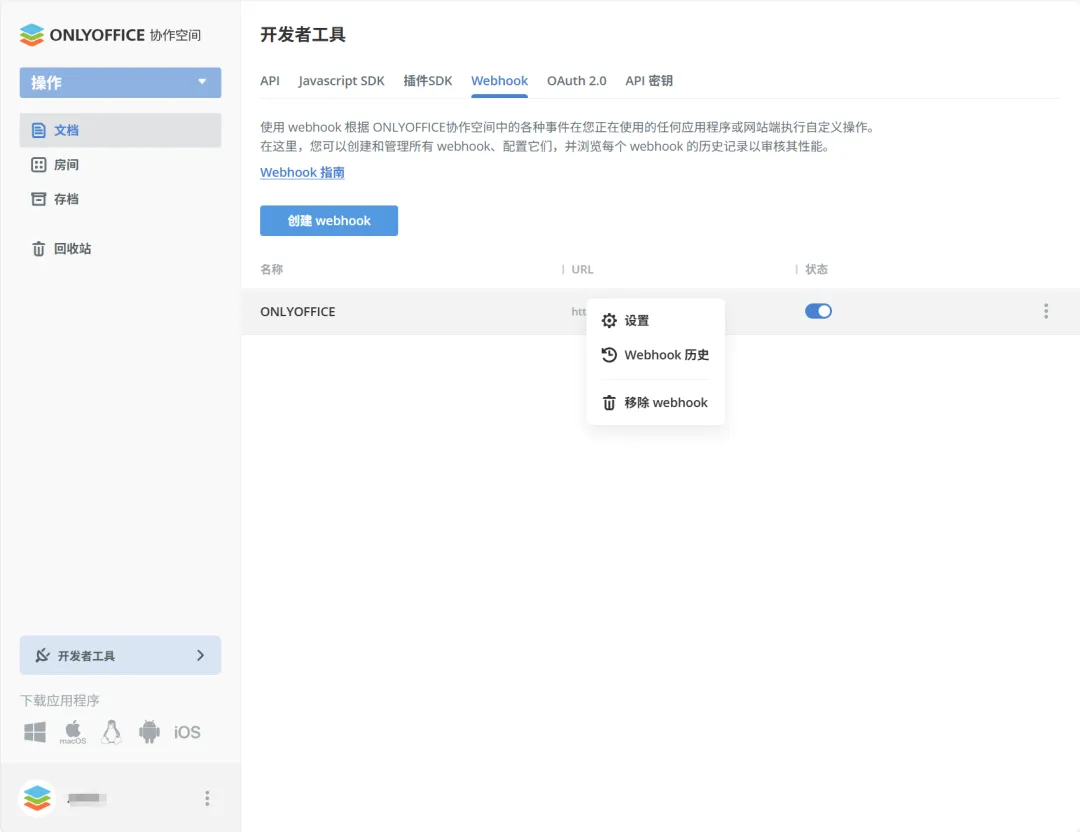Select the Webhook tab

(499, 81)
